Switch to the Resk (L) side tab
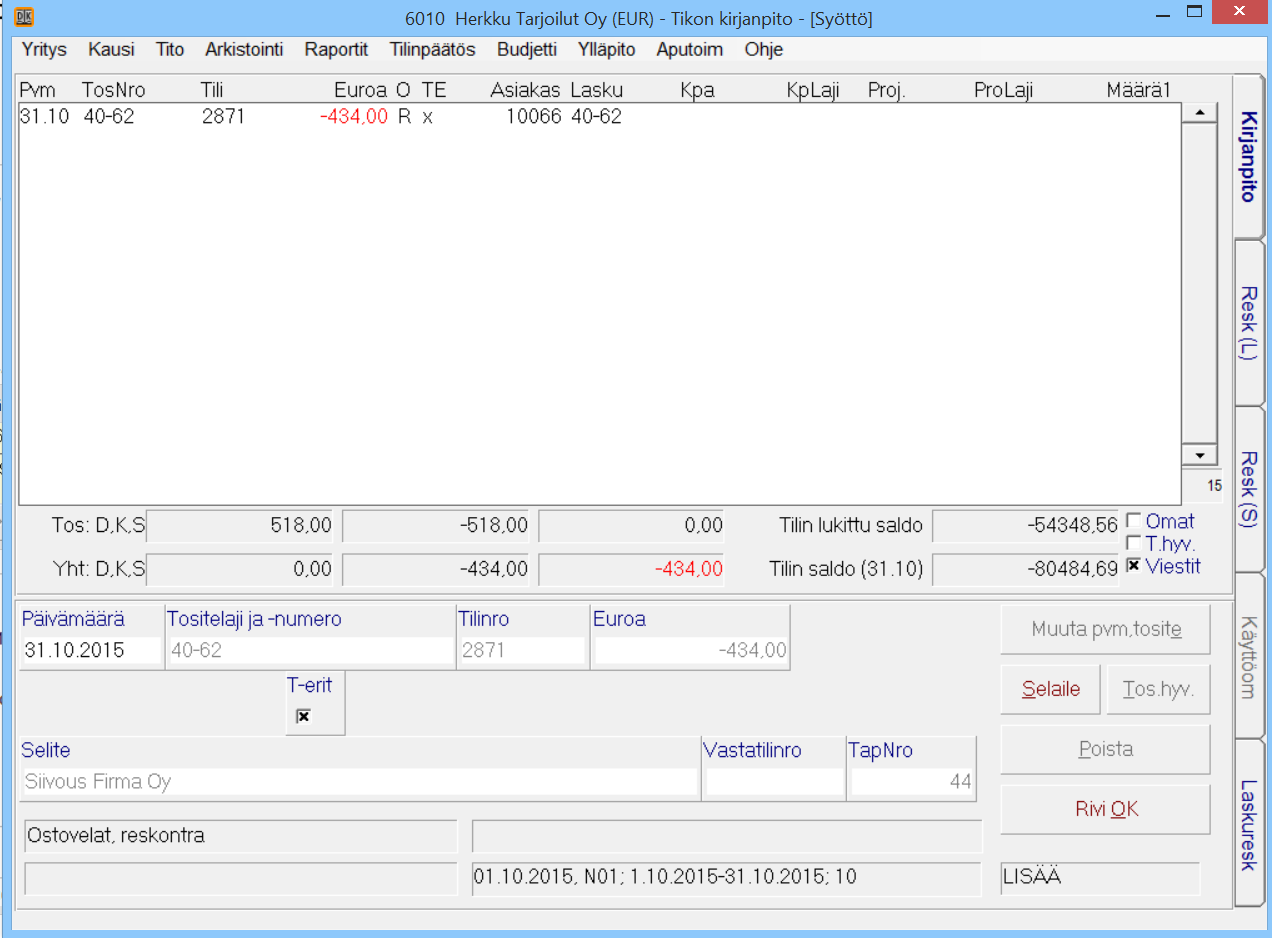Viewport: 1272px width, 938px height. click(1248, 323)
